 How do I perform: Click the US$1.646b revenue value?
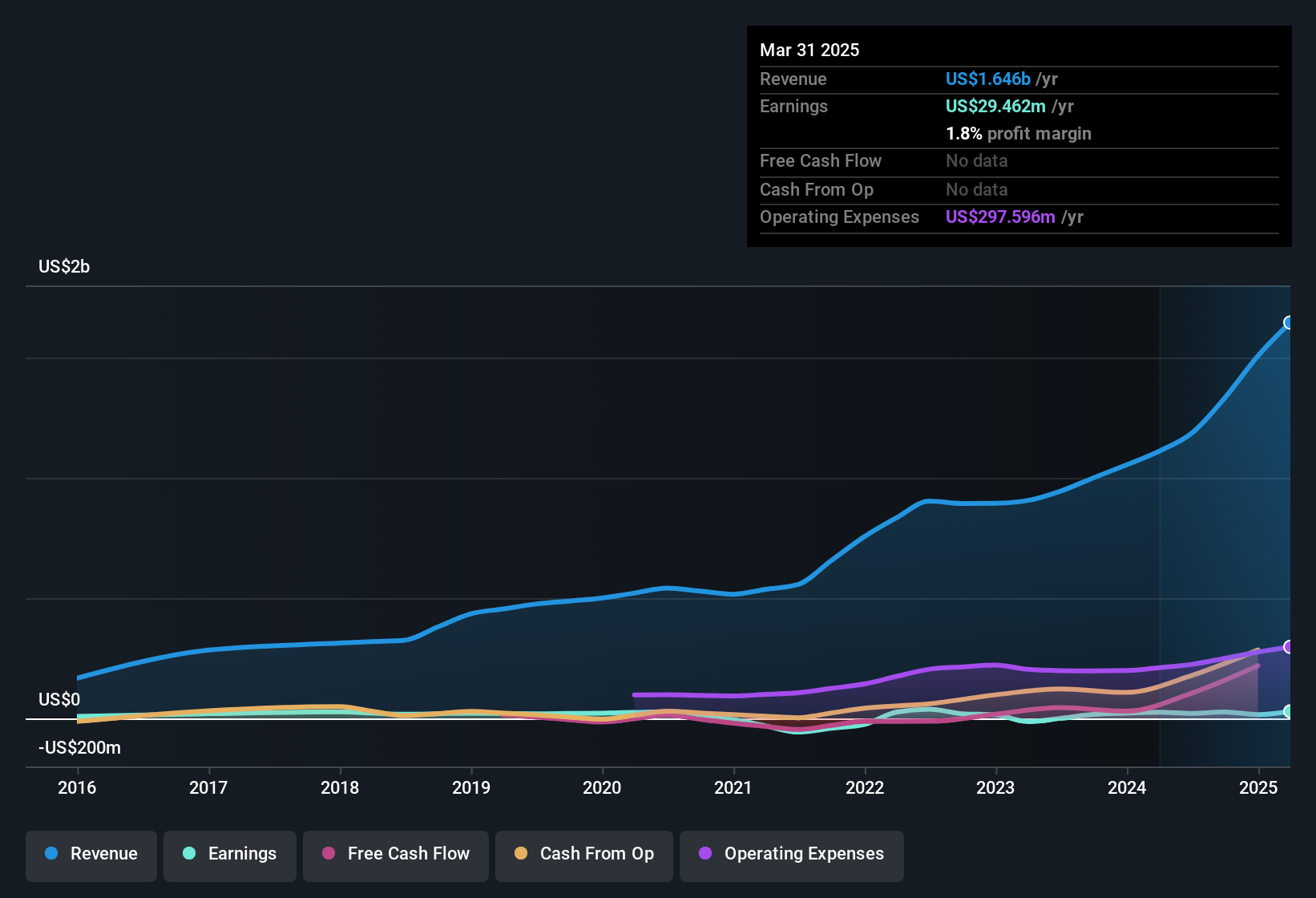[988, 79]
